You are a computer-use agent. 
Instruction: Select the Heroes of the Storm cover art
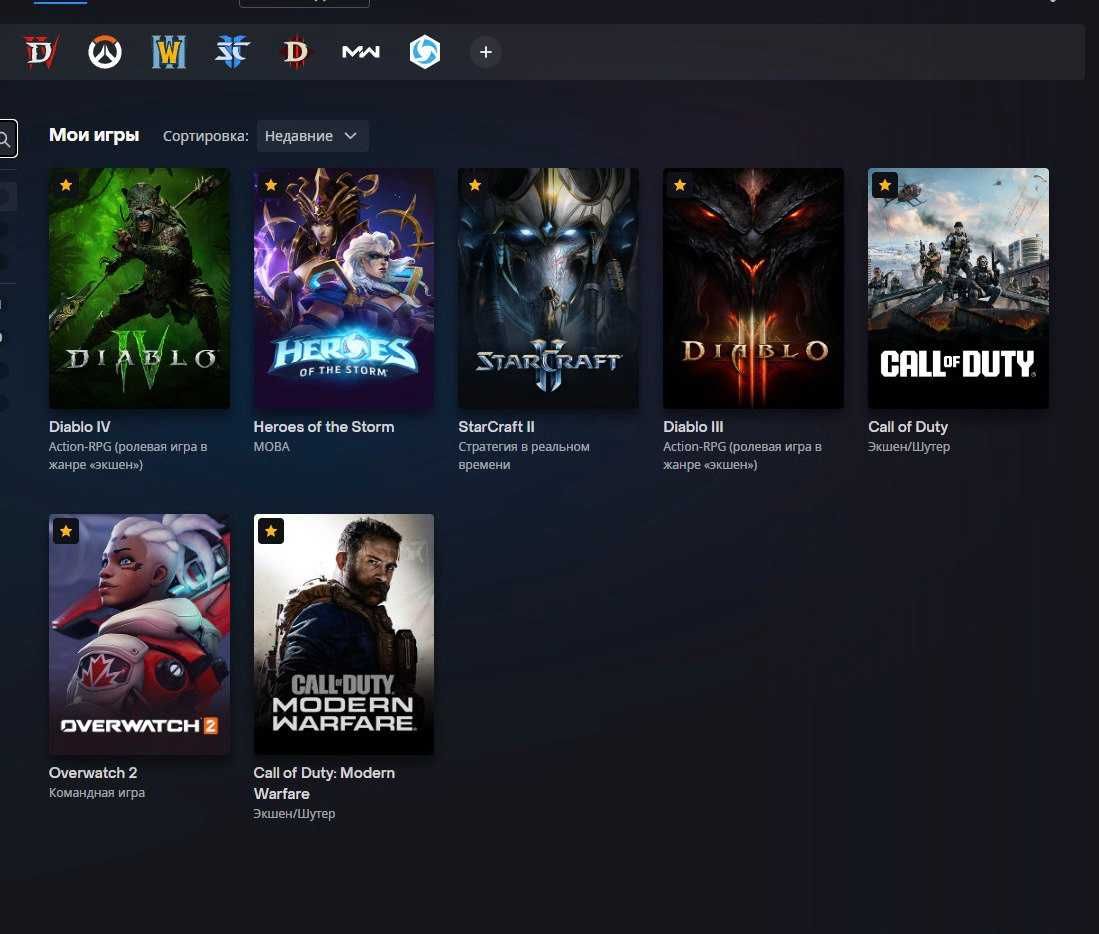pyautogui.click(x=343, y=288)
